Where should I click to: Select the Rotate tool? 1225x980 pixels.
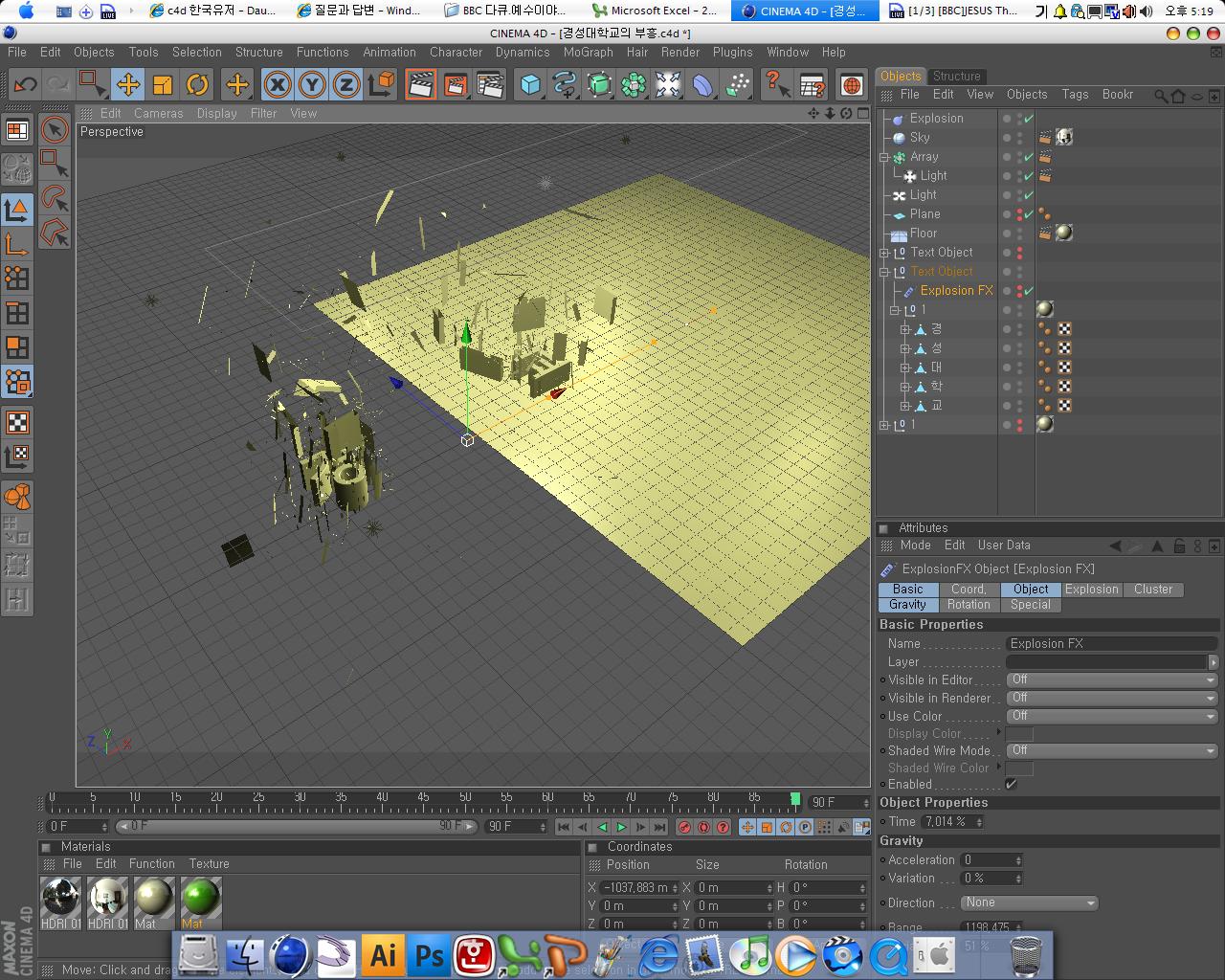pos(197,84)
